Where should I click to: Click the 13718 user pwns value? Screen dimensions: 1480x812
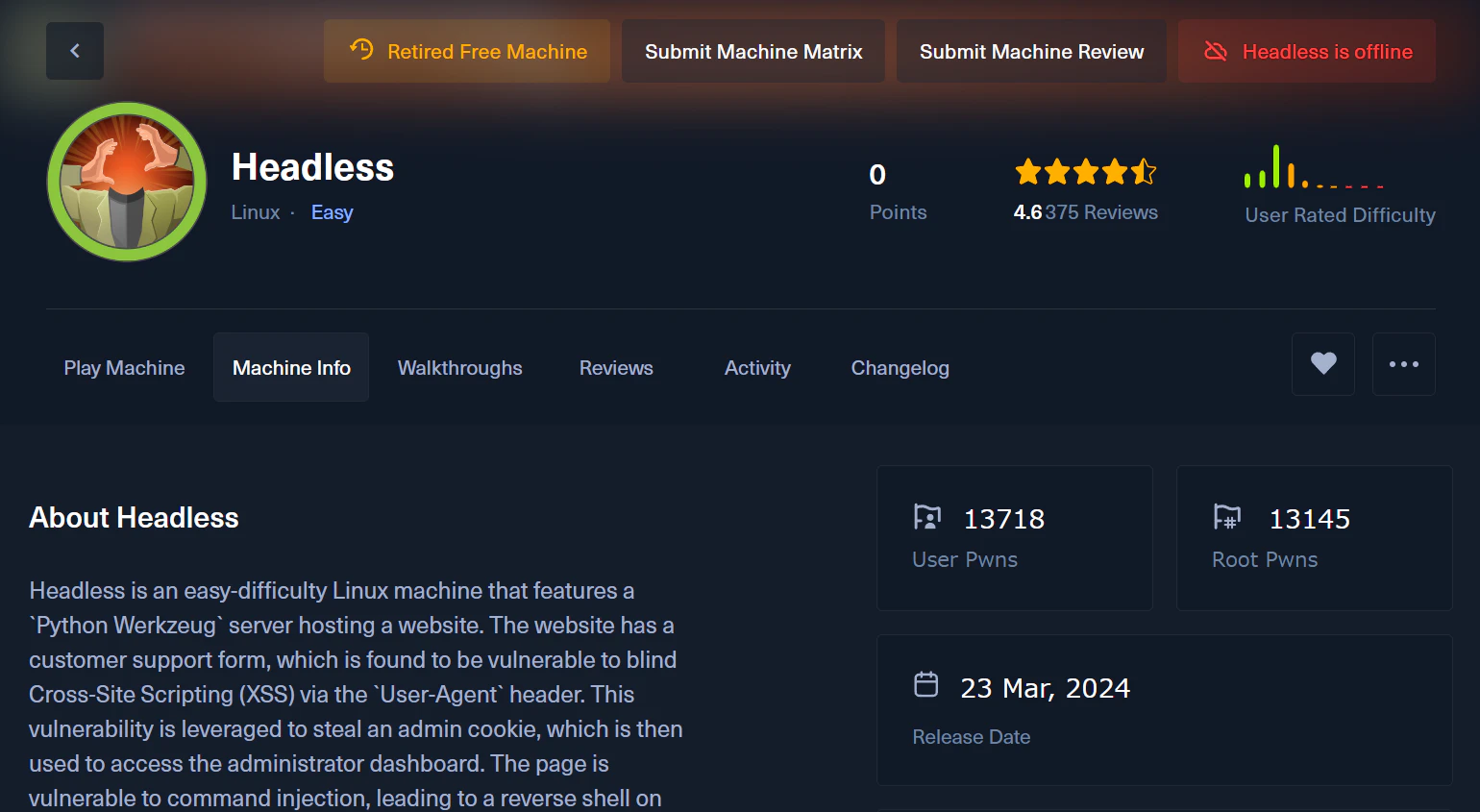pos(1004,519)
